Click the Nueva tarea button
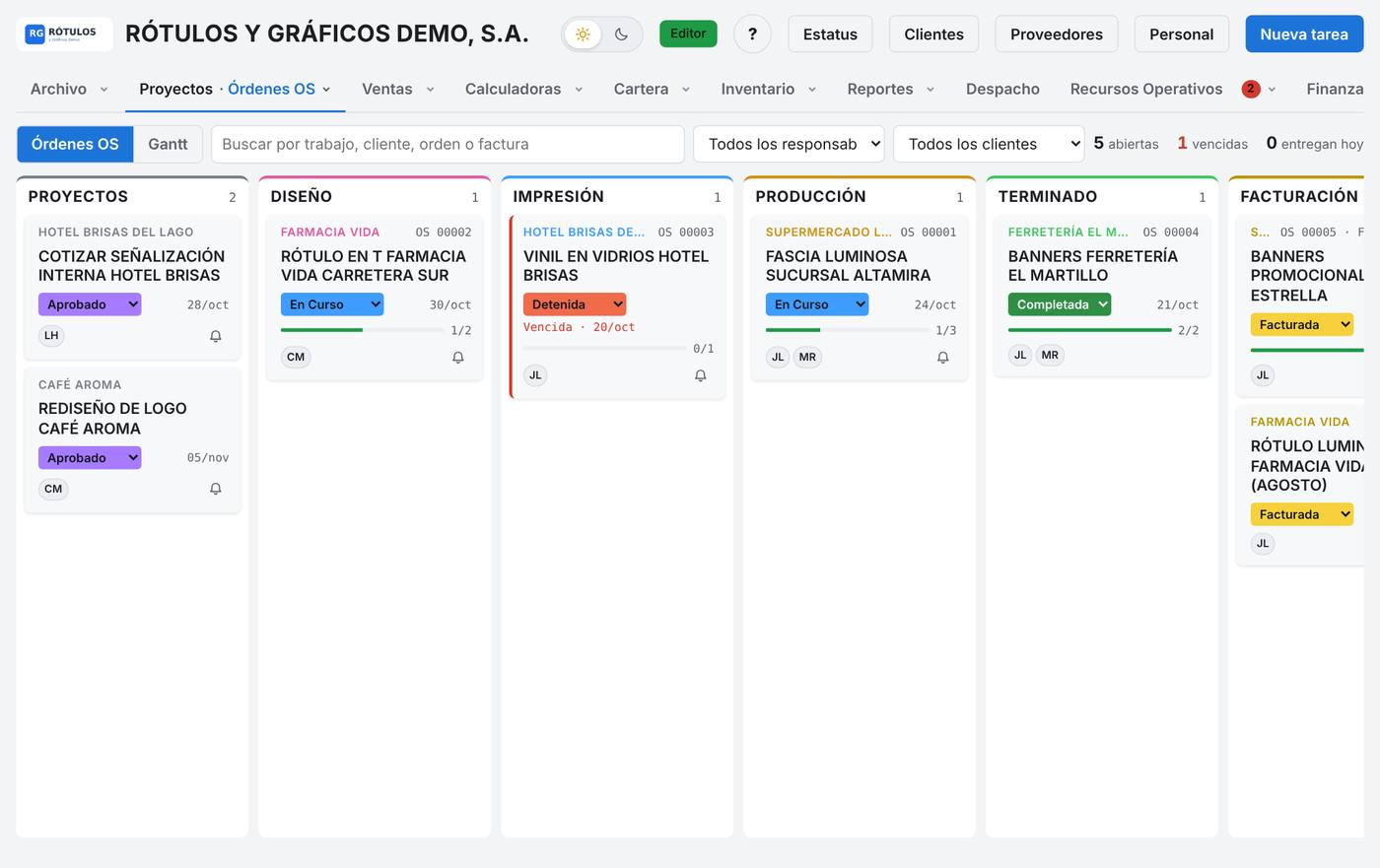The width and height of the screenshot is (1380, 868). click(x=1304, y=34)
